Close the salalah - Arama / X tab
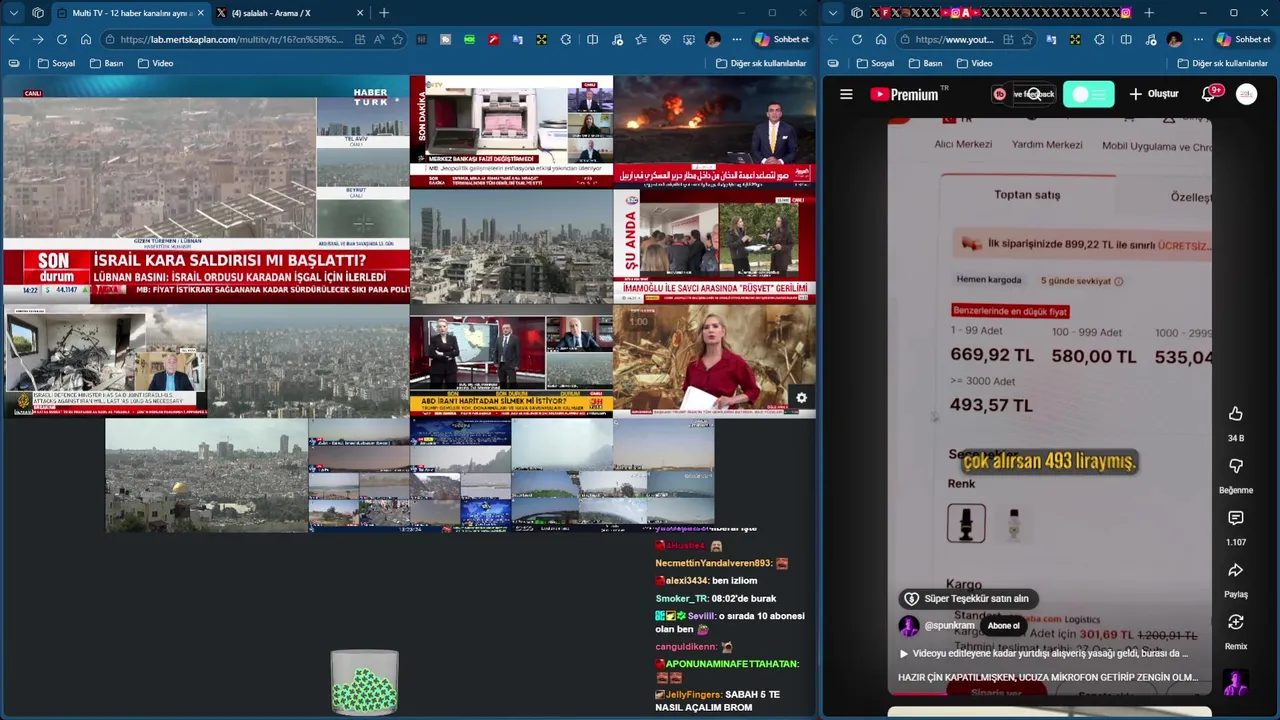 coord(360,13)
